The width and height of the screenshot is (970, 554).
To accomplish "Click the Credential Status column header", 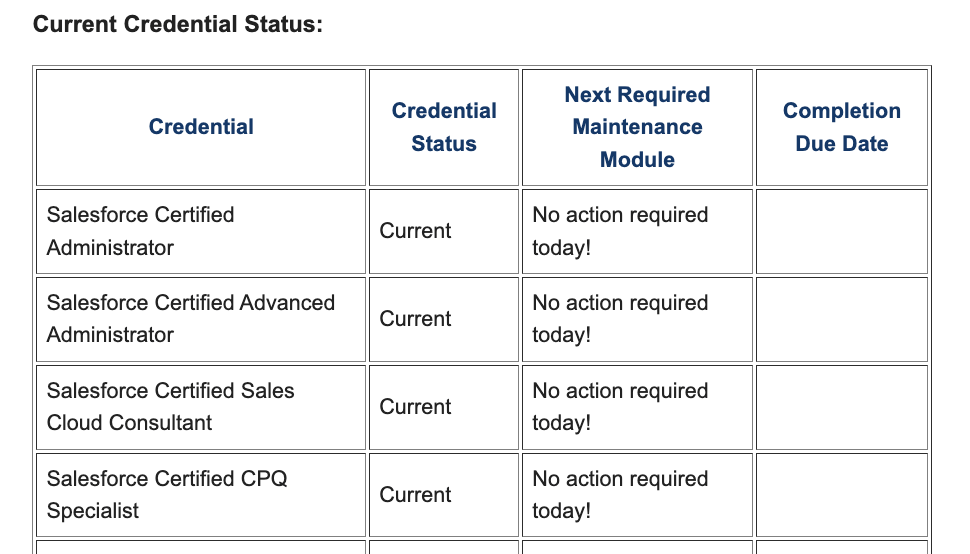I will (444, 127).
